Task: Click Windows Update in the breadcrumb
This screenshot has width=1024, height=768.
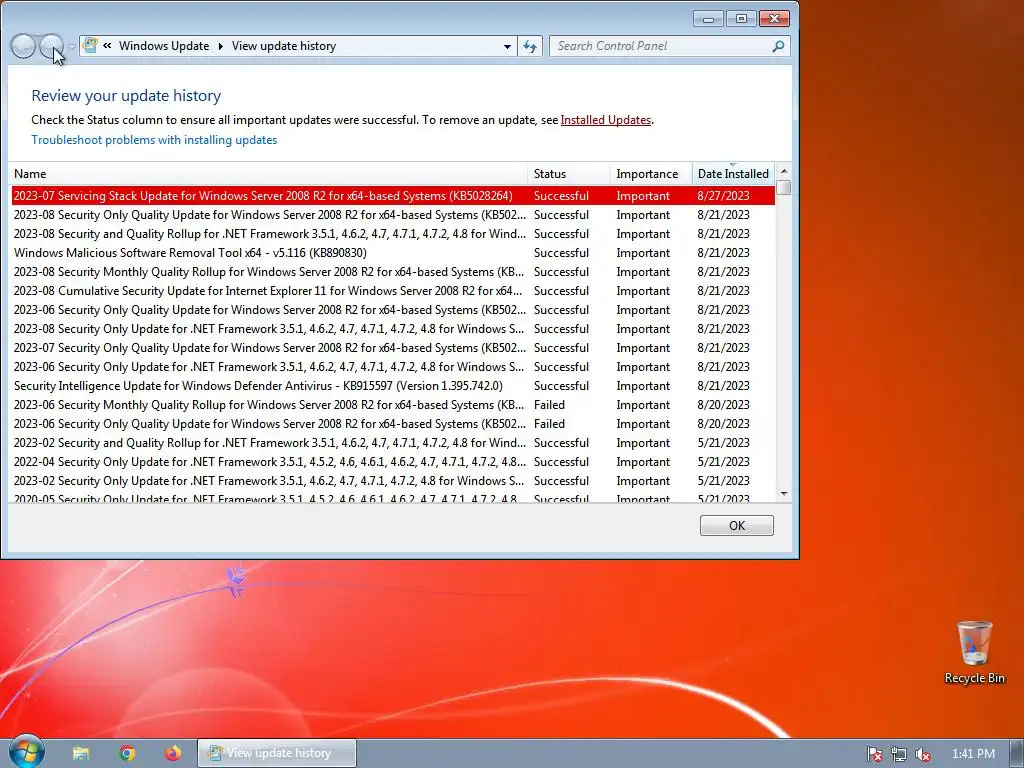Action: point(164,46)
